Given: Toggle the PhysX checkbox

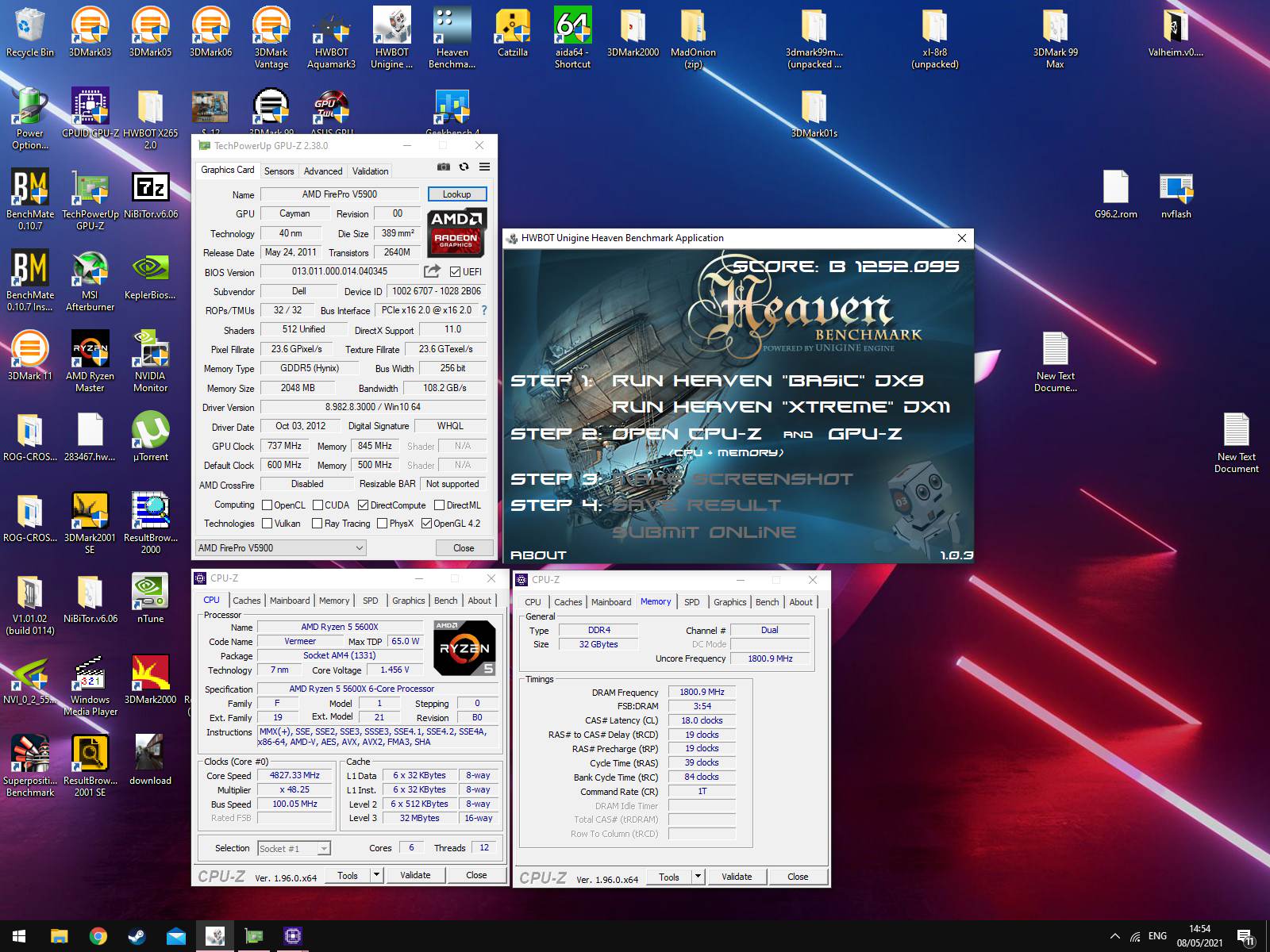Looking at the screenshot, I should (383, 523).
